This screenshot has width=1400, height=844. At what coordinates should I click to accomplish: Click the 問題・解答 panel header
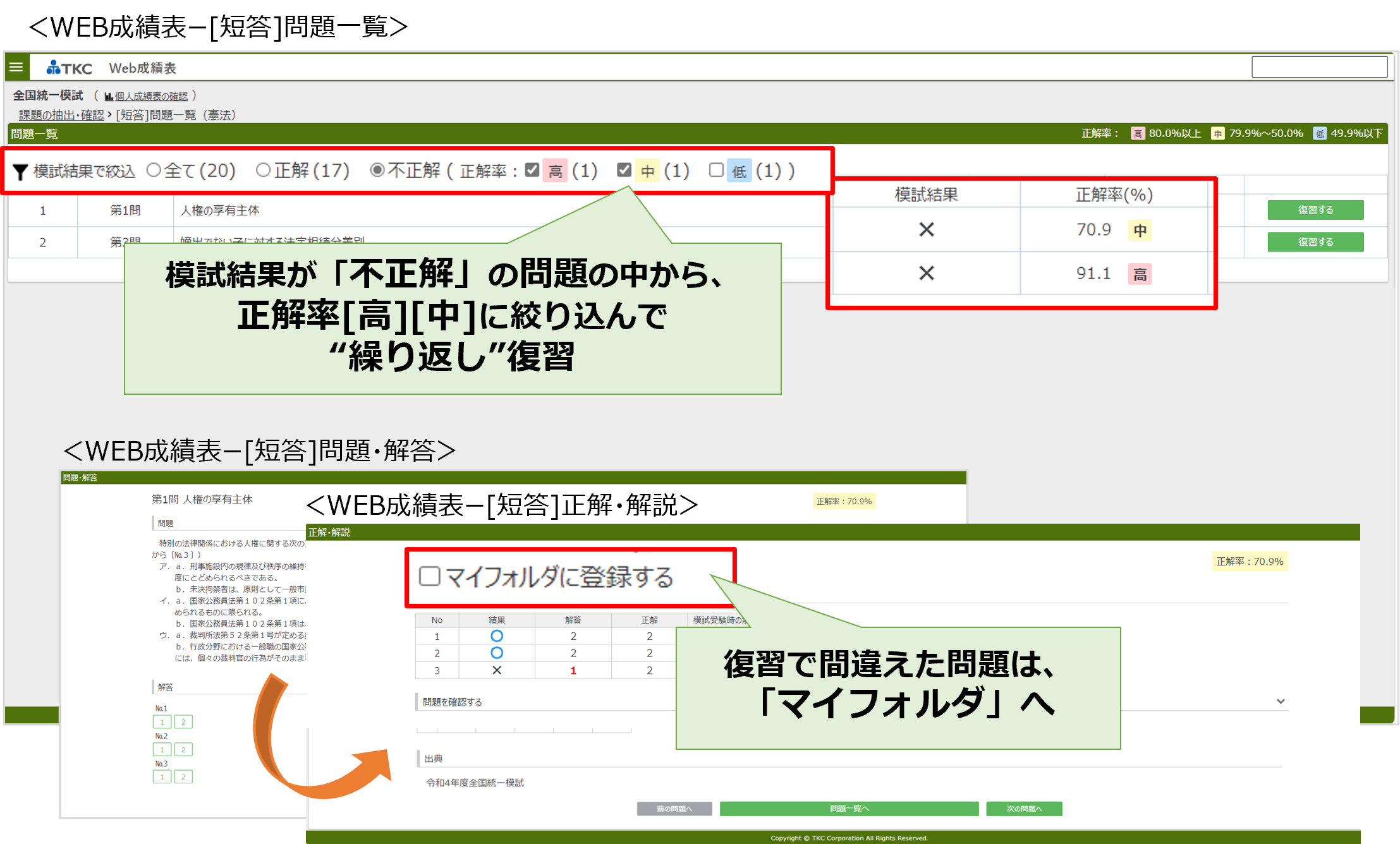(x=513, y=477)
